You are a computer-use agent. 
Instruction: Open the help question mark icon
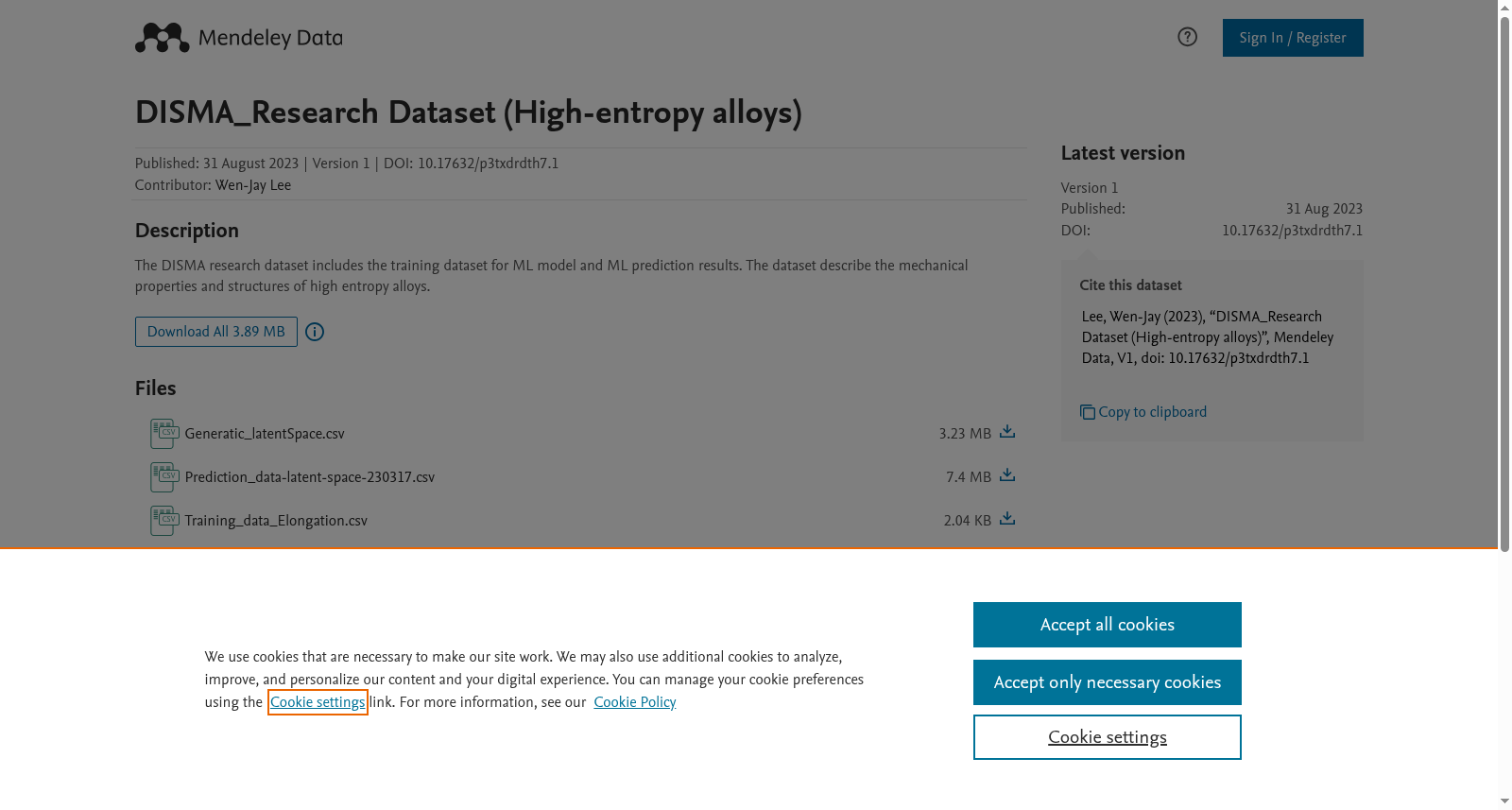pos(1187,37)
